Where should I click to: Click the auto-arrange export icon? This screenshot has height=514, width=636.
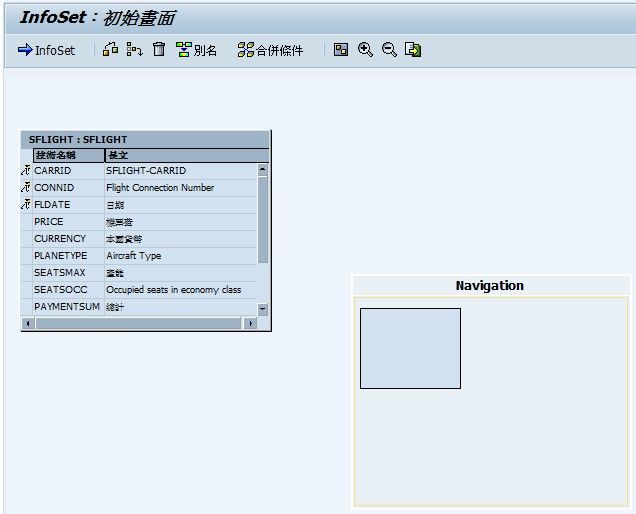point(413,49)
